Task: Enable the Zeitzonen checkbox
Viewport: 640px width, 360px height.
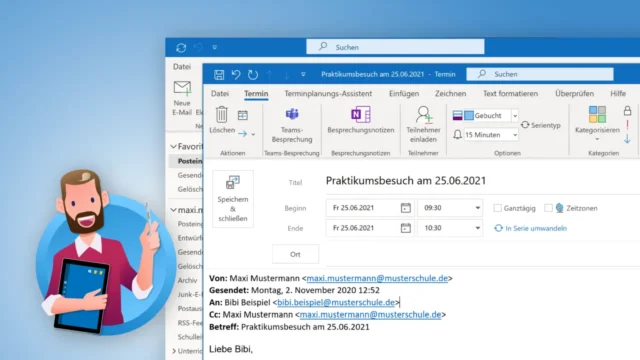Action: (549, 208)
